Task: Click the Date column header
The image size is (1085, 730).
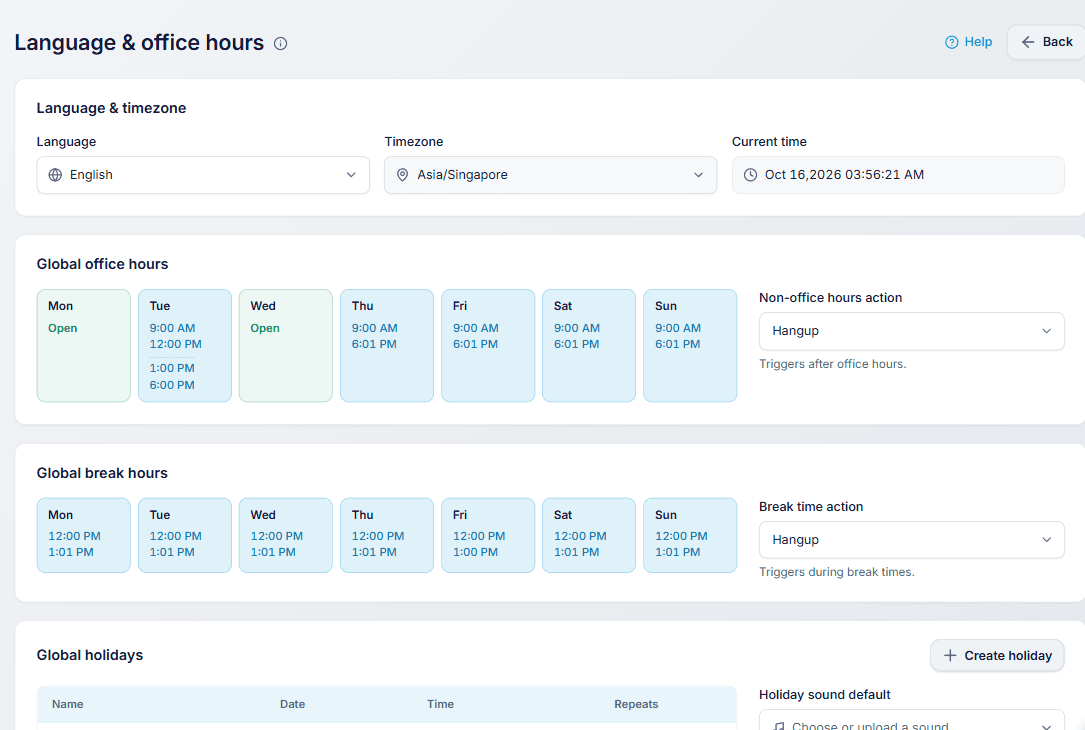Action: click(x=292, y=704)
